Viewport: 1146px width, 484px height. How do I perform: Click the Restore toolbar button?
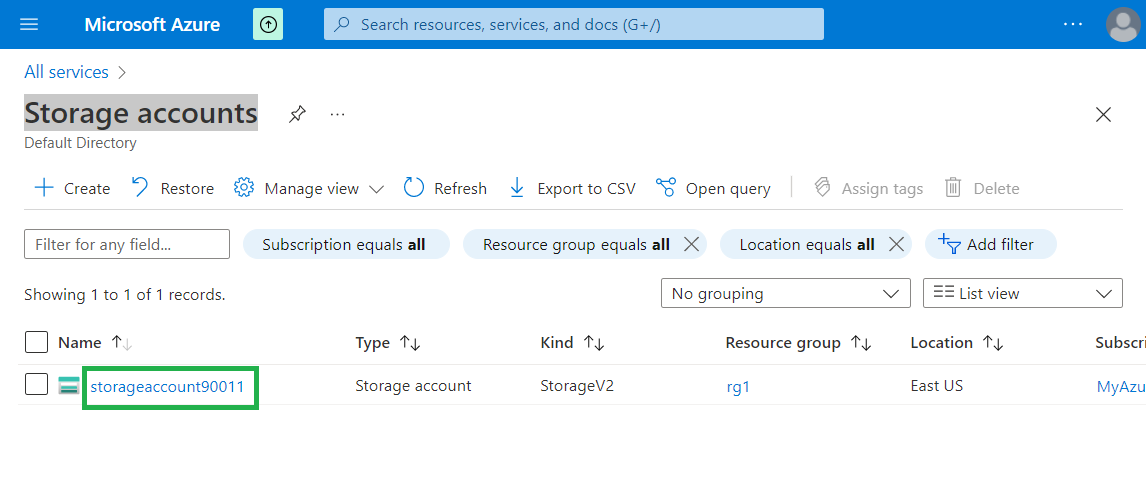coord(172,189)
